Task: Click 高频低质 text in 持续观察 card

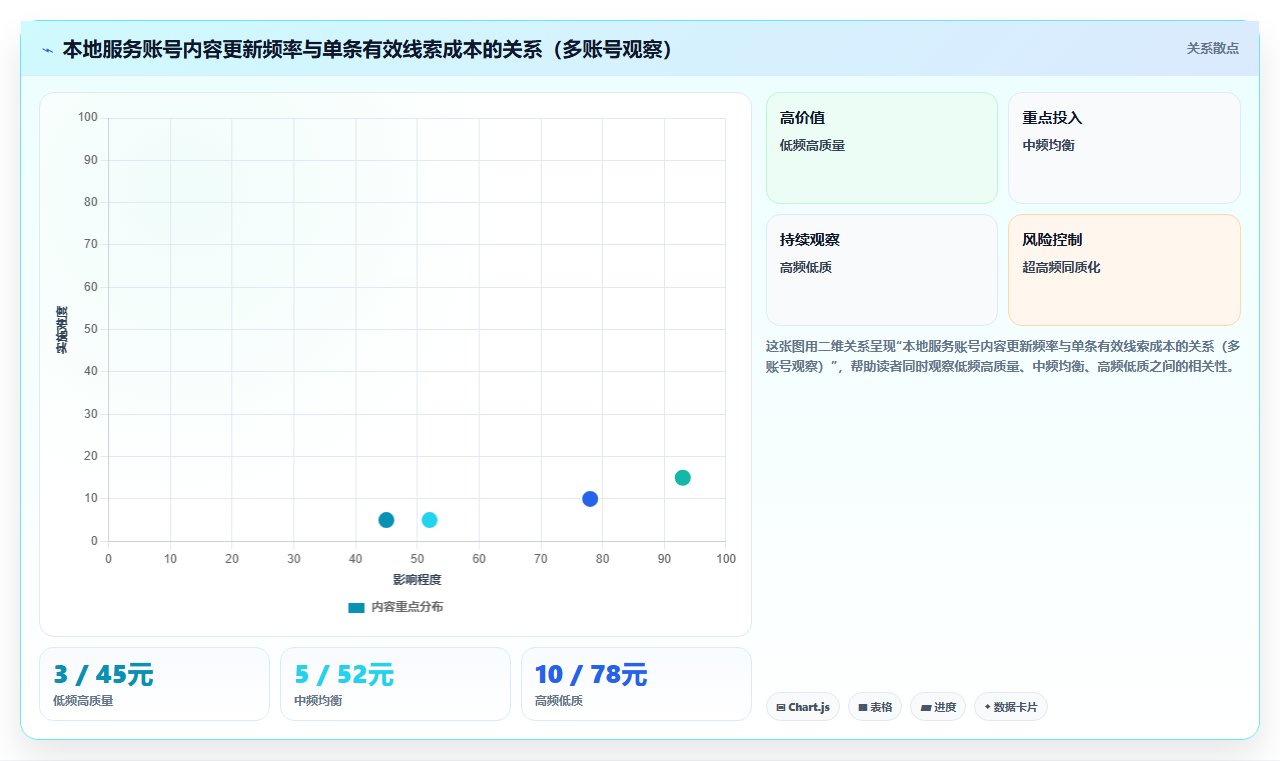Action: [x=806, y=268]
